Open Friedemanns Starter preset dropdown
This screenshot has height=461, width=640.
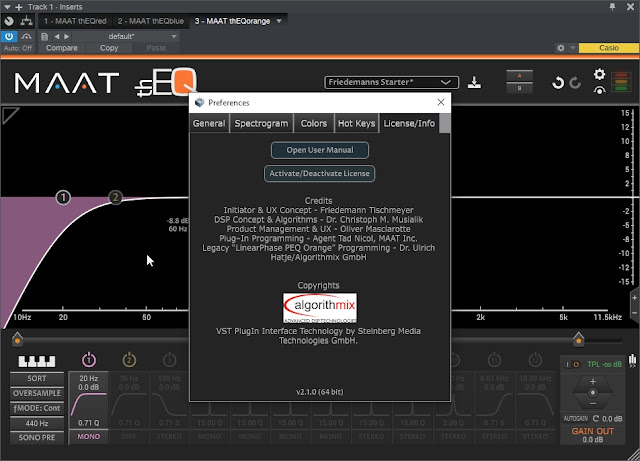[391, 82]
